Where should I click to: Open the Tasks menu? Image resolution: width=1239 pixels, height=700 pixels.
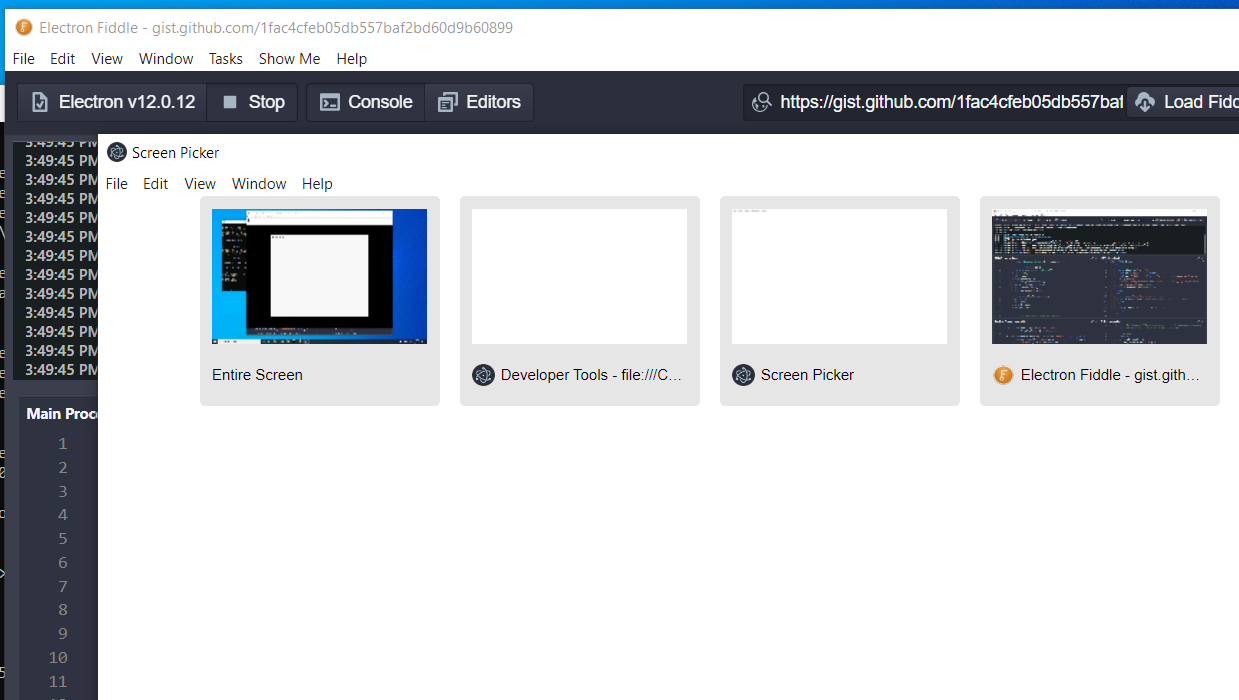pyautogui.click(x=225, y=58)
